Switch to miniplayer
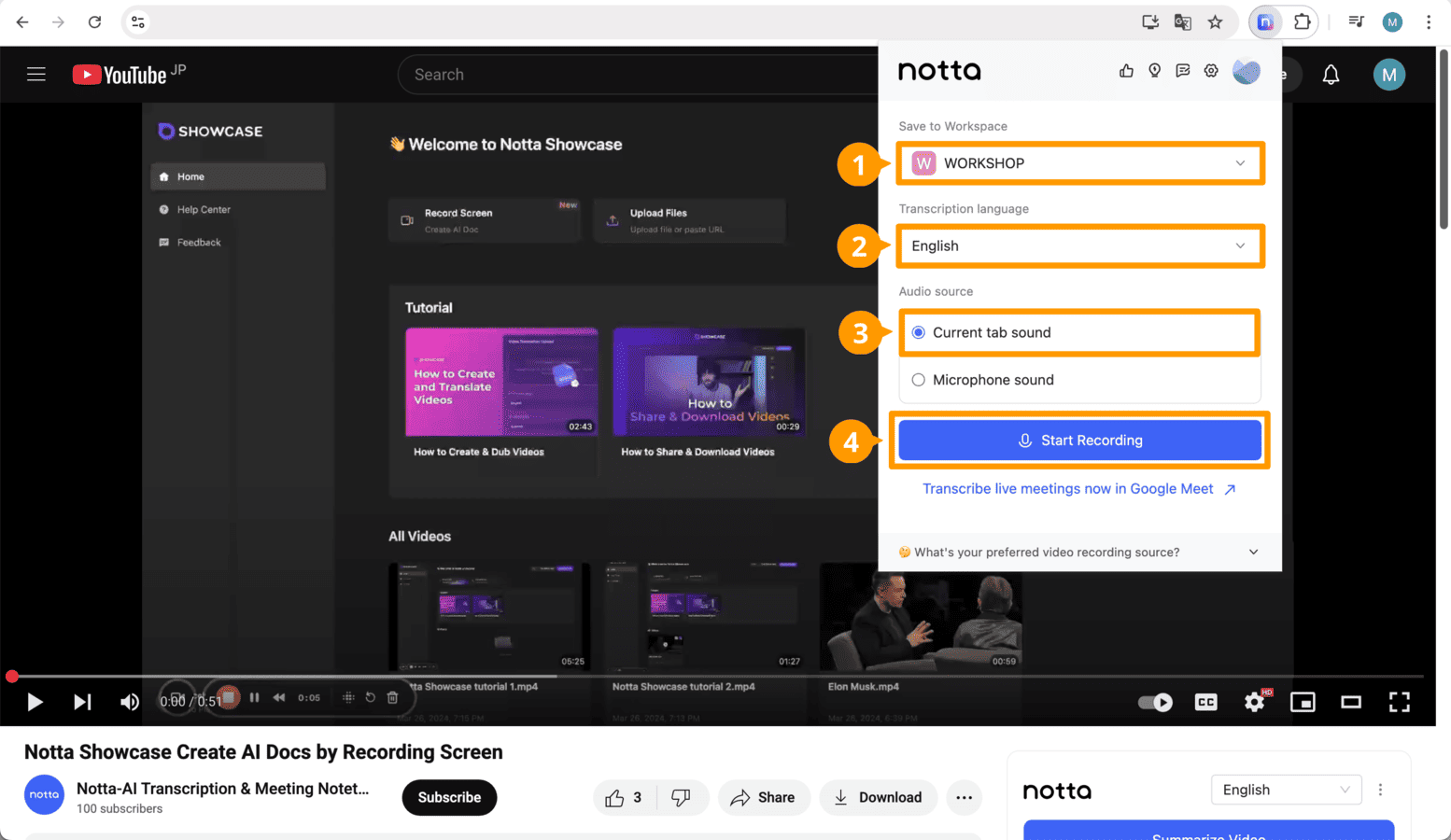The height and width of the screenshot is (840, 1451). 1303,702
